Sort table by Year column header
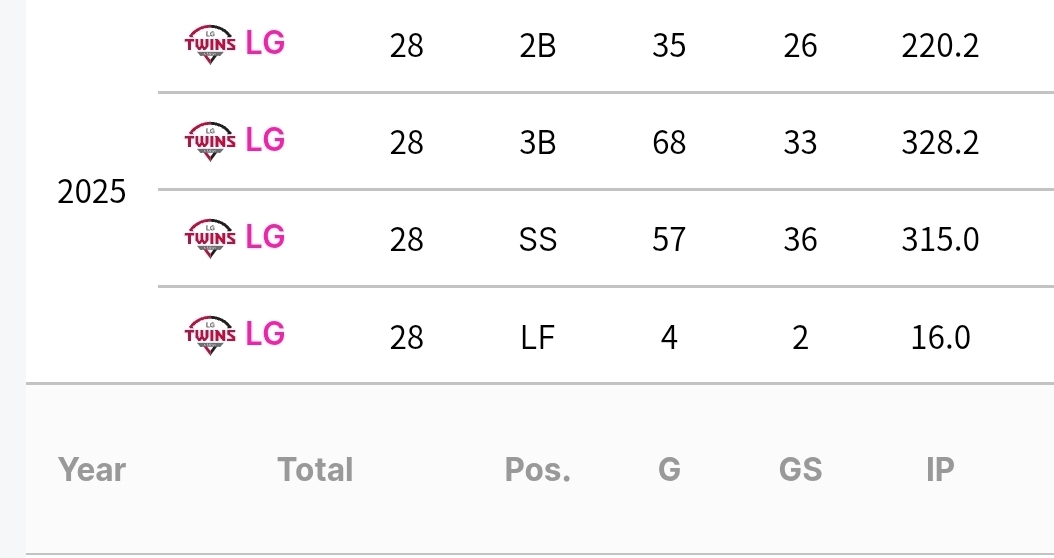The width and height of the screenshot is (1054, 558). (91, 469)
